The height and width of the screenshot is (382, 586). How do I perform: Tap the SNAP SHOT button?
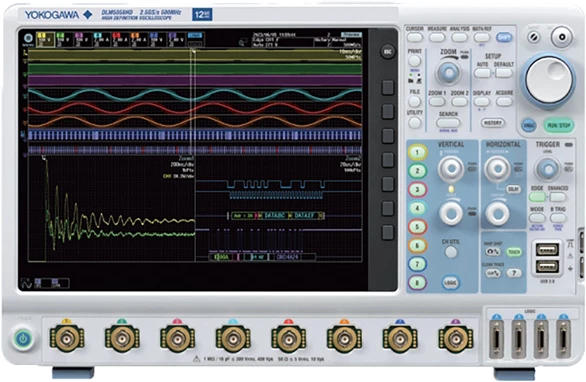click(x=493, y=252)
